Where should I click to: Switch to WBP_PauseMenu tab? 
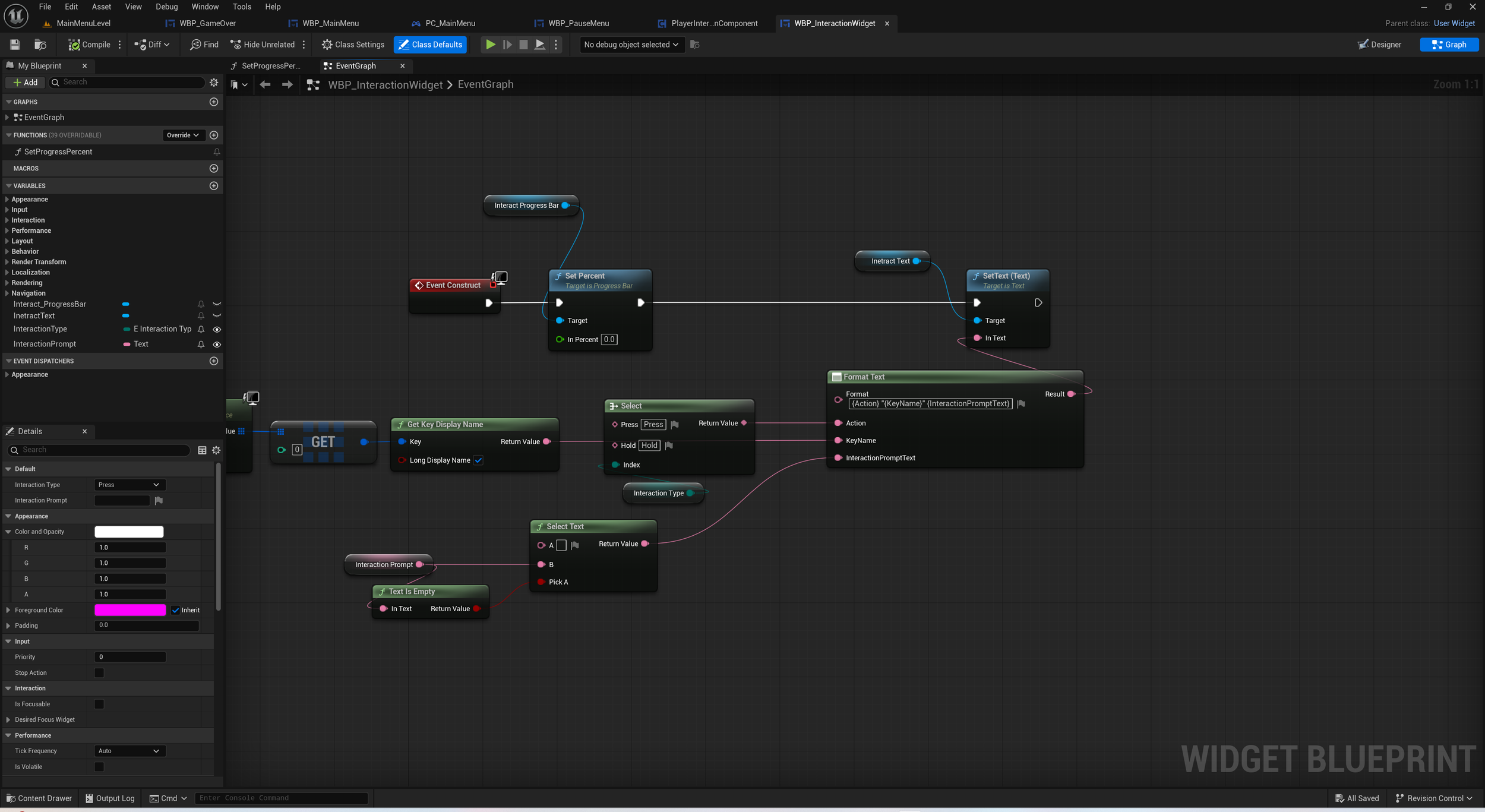click(578, 23)
